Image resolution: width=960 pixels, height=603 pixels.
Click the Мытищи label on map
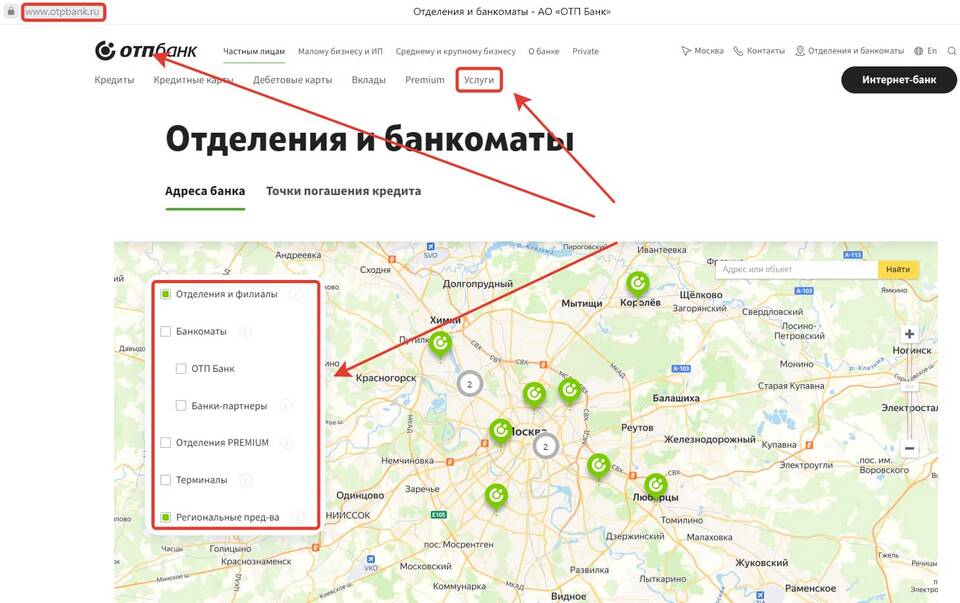pos(582,304)
